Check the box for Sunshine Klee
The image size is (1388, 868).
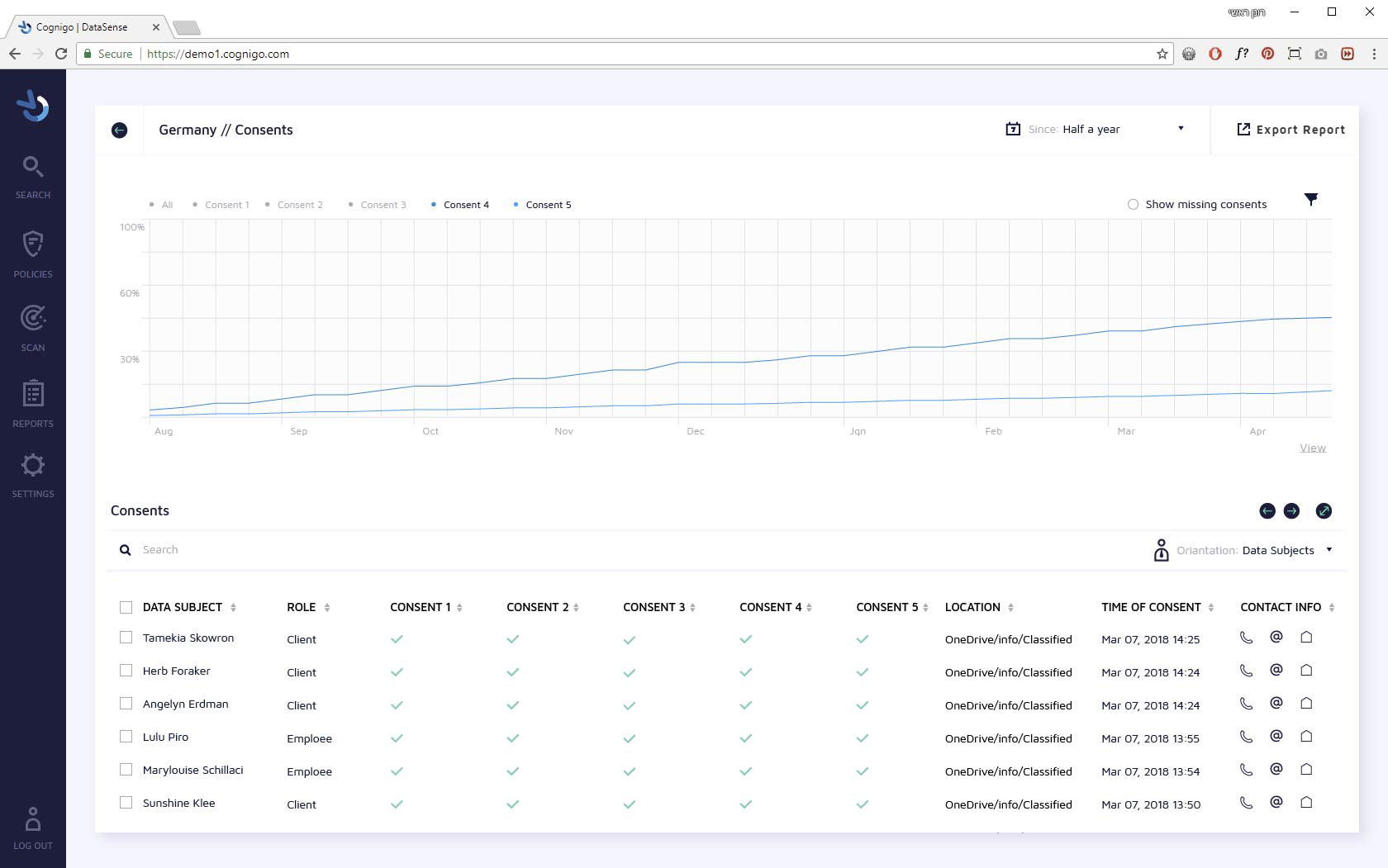tap(126, 803)
